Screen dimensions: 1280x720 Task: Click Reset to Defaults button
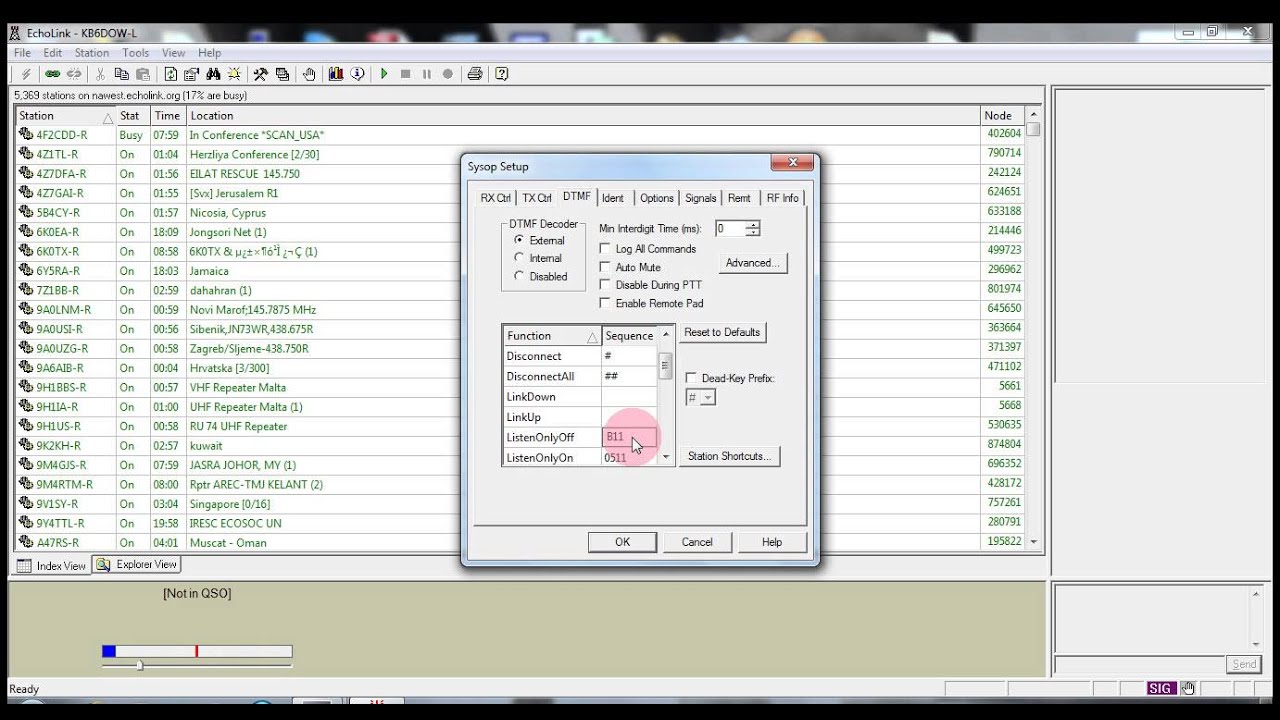pyautogui.click(x=722, y=332)
